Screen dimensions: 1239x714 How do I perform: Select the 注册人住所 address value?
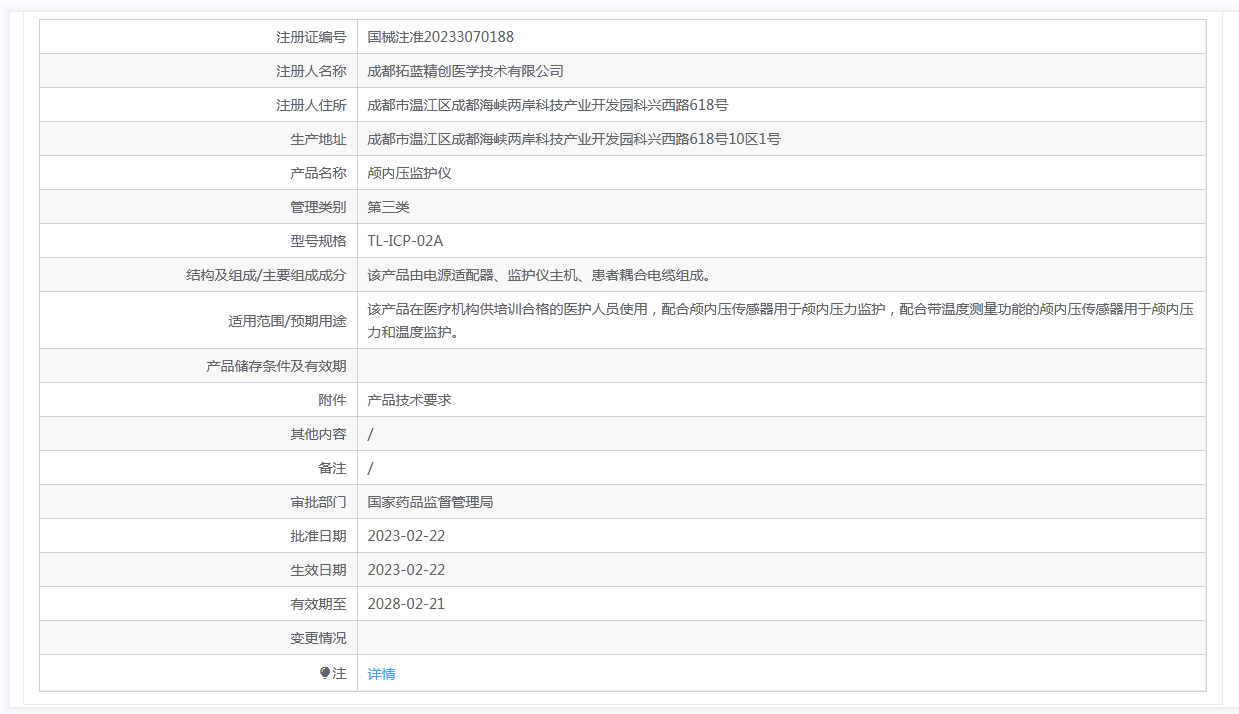pos(548,105)
